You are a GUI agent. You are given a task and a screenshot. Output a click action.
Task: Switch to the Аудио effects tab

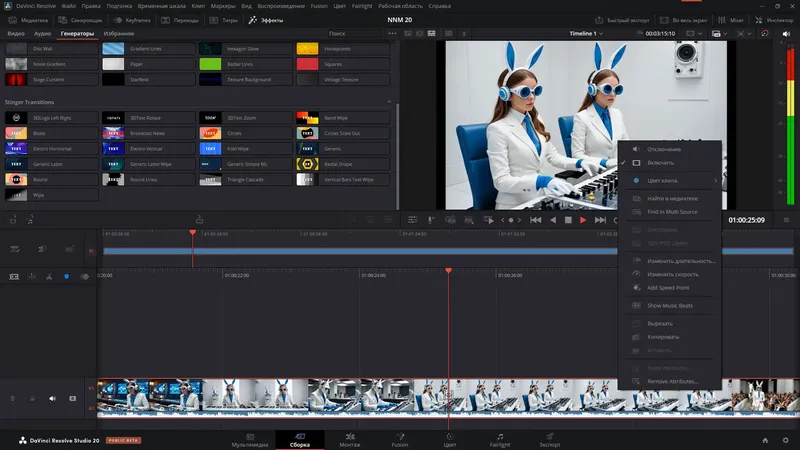tap(42, 34)
